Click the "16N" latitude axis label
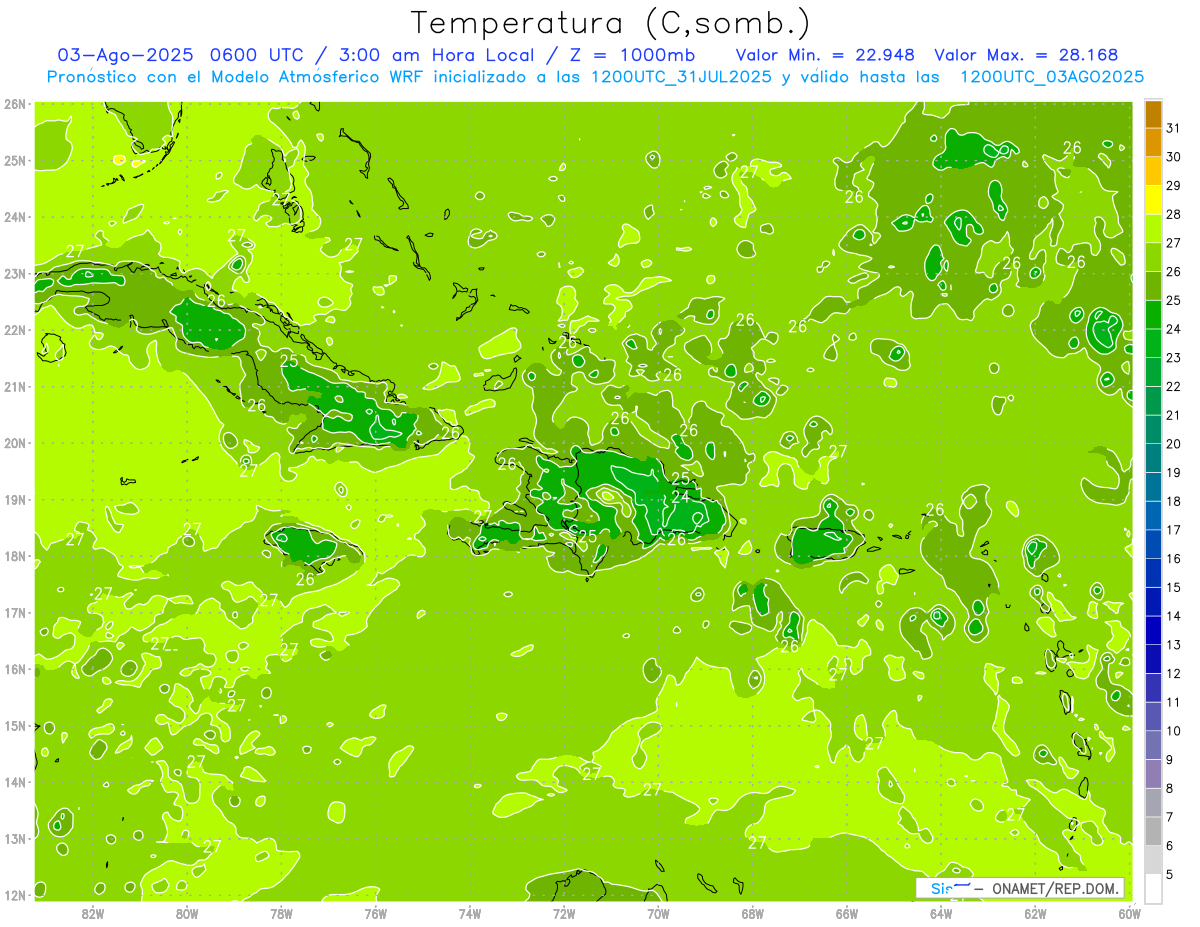1200x927 pixels. (14, 669)
